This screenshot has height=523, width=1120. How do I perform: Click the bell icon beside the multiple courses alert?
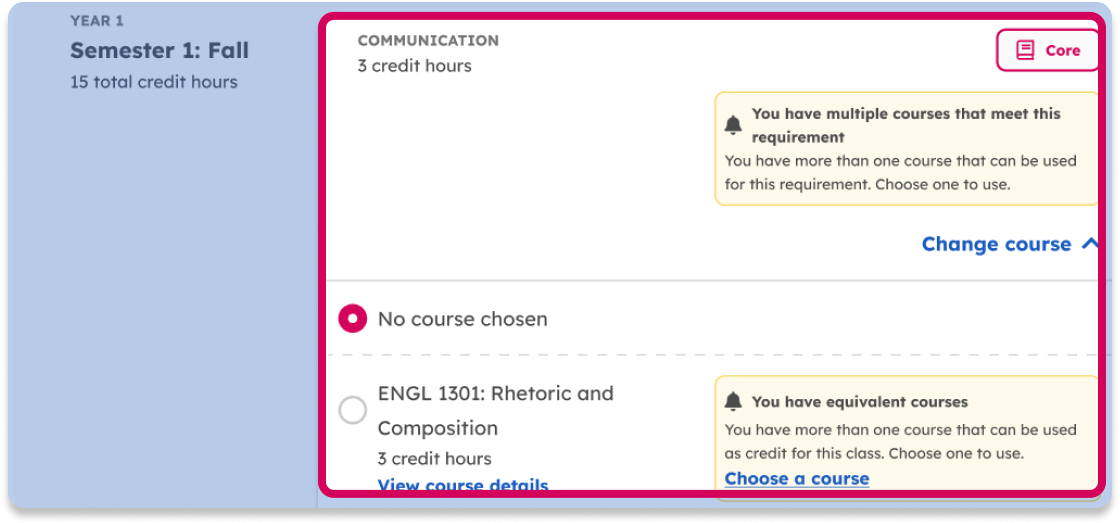[x=733, y=125]
